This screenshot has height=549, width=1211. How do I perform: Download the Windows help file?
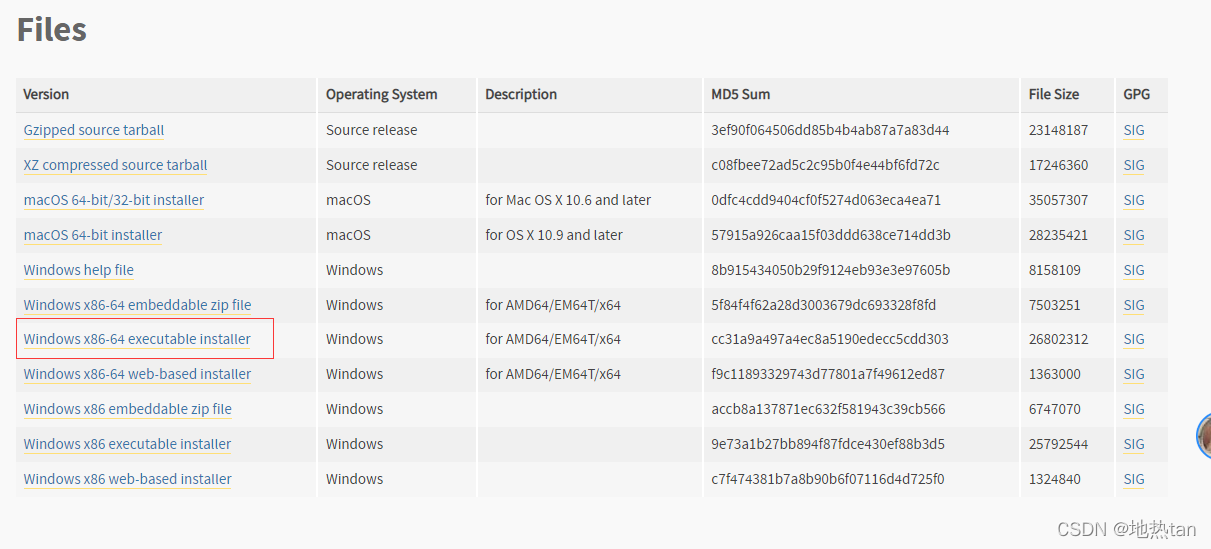tap(79, 270)
